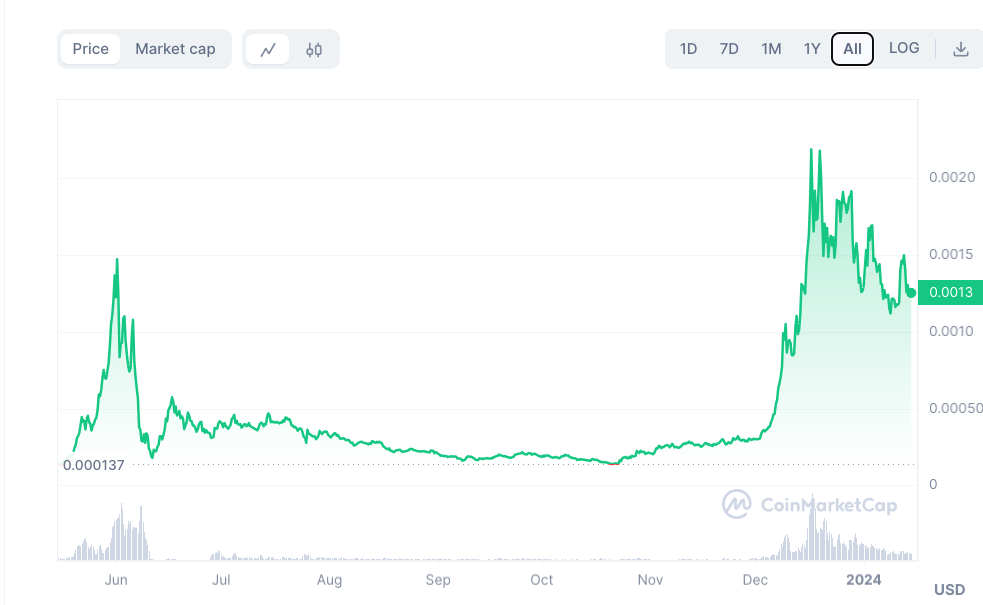The height and width of the screenshot is (605, 983).
Task: Click the 0.0013 current price label
Action: (x=950, y=293)
